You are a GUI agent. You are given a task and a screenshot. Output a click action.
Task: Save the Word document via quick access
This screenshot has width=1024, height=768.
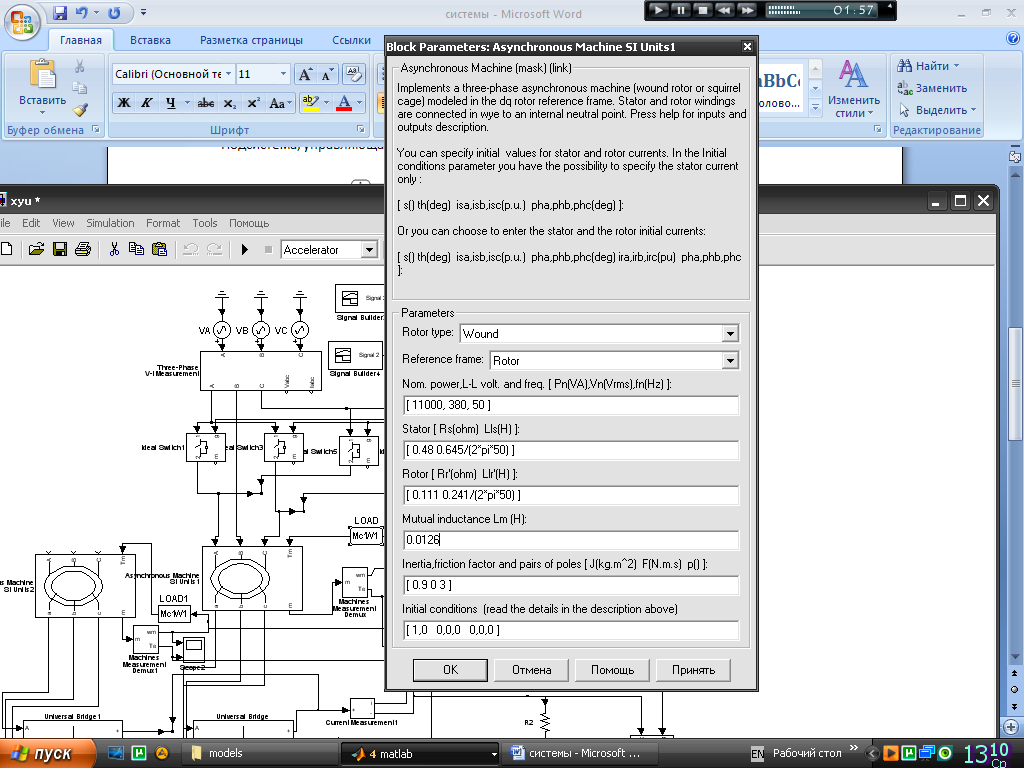[x=60, y=12]
